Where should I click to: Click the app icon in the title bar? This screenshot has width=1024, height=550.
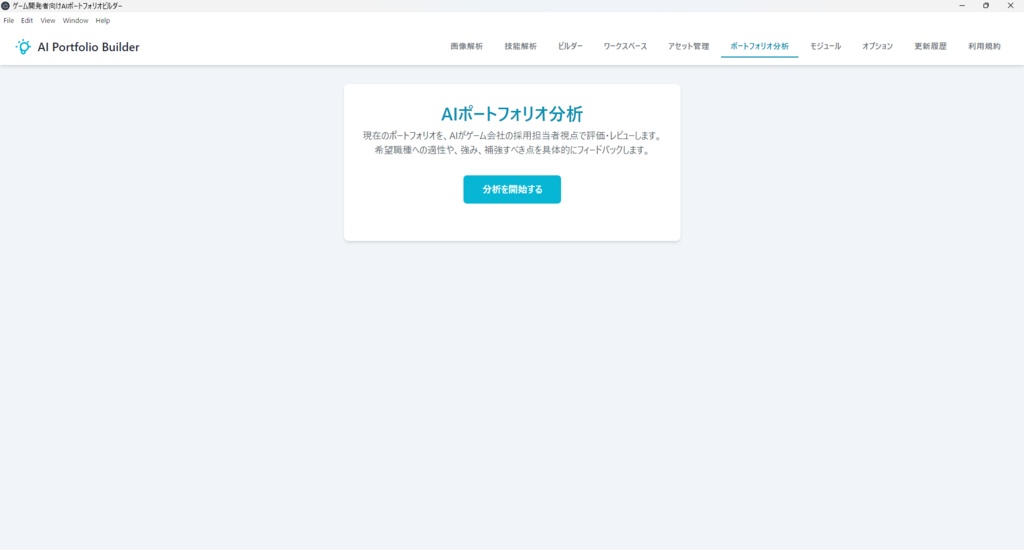5,6
